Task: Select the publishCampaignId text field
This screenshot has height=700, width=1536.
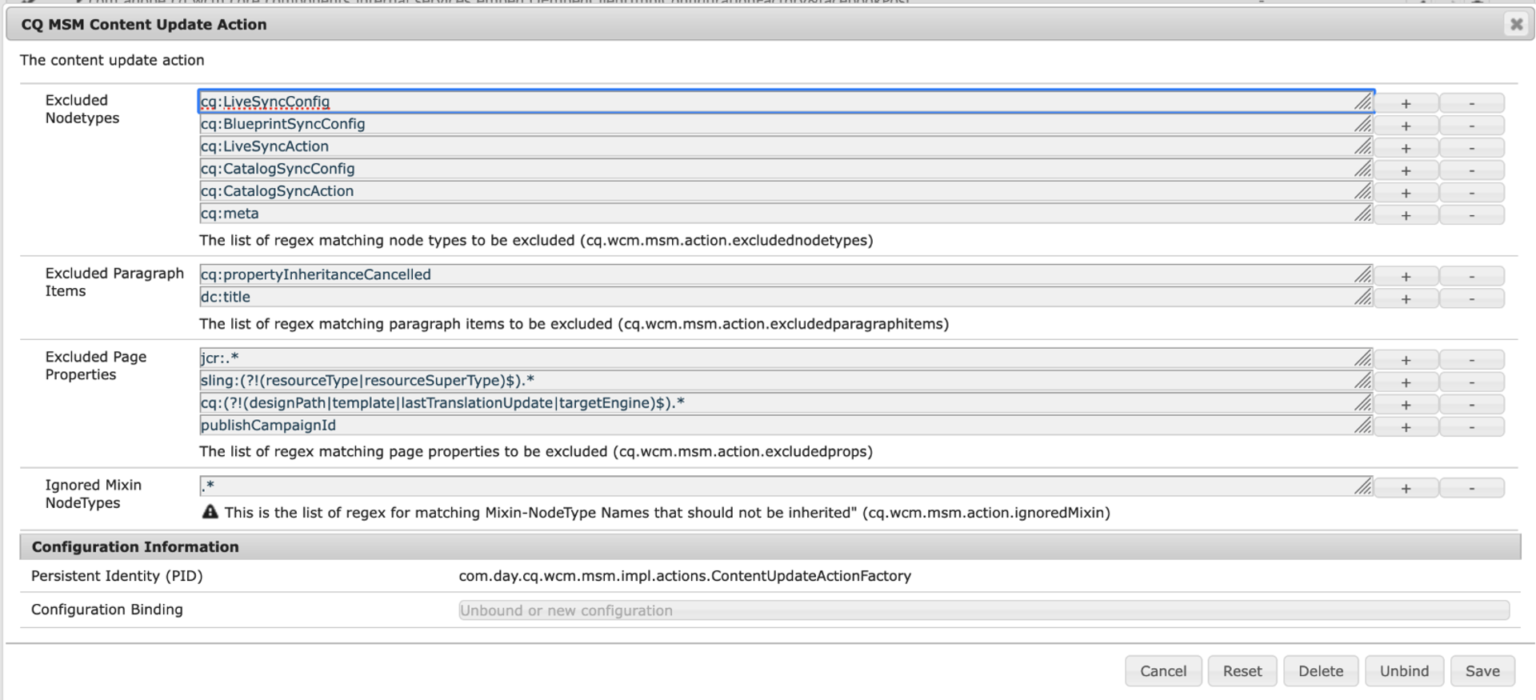Action: 700,425
